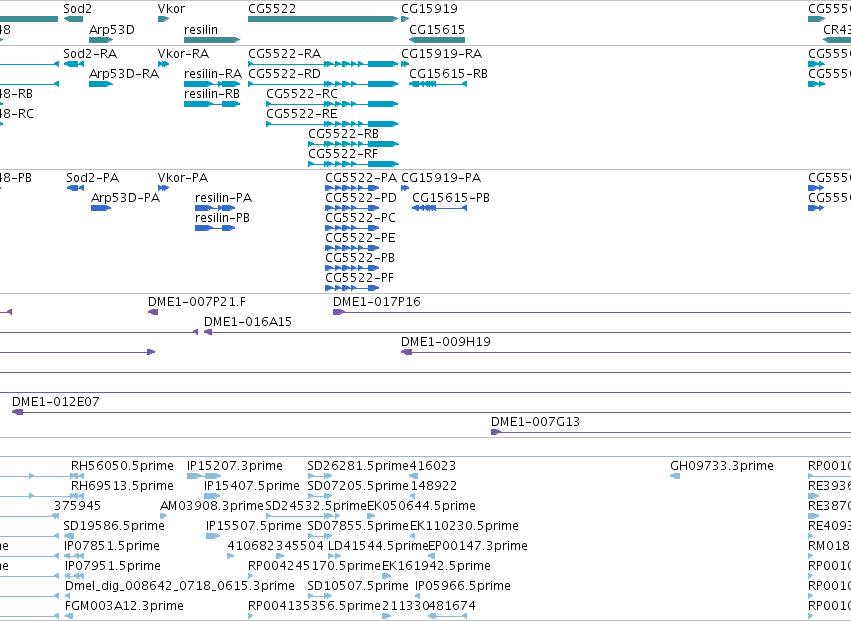Click EST RH56050.5prime label
The height and width of the screenshot is (621, 851).
(123, 466)
